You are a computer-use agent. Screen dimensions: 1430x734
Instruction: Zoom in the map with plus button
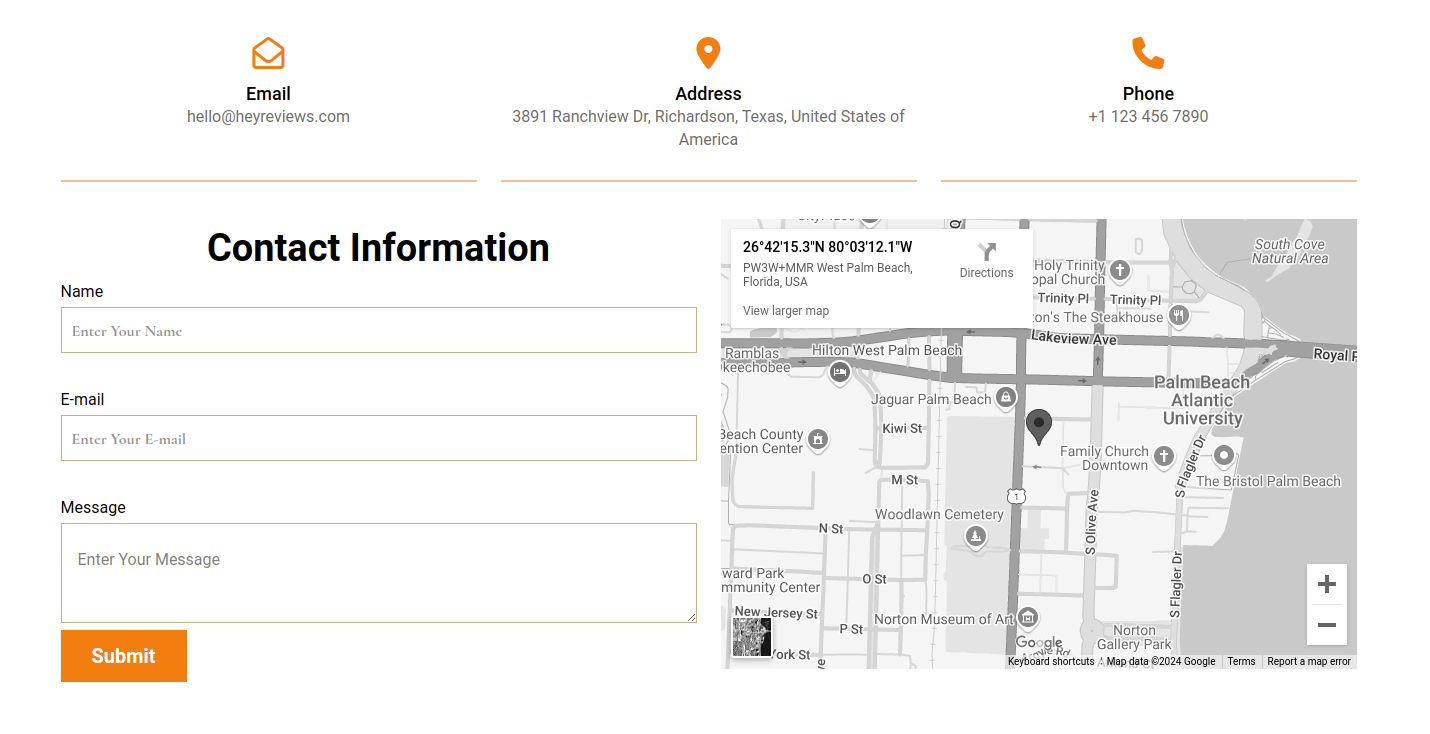(1326, 584)
